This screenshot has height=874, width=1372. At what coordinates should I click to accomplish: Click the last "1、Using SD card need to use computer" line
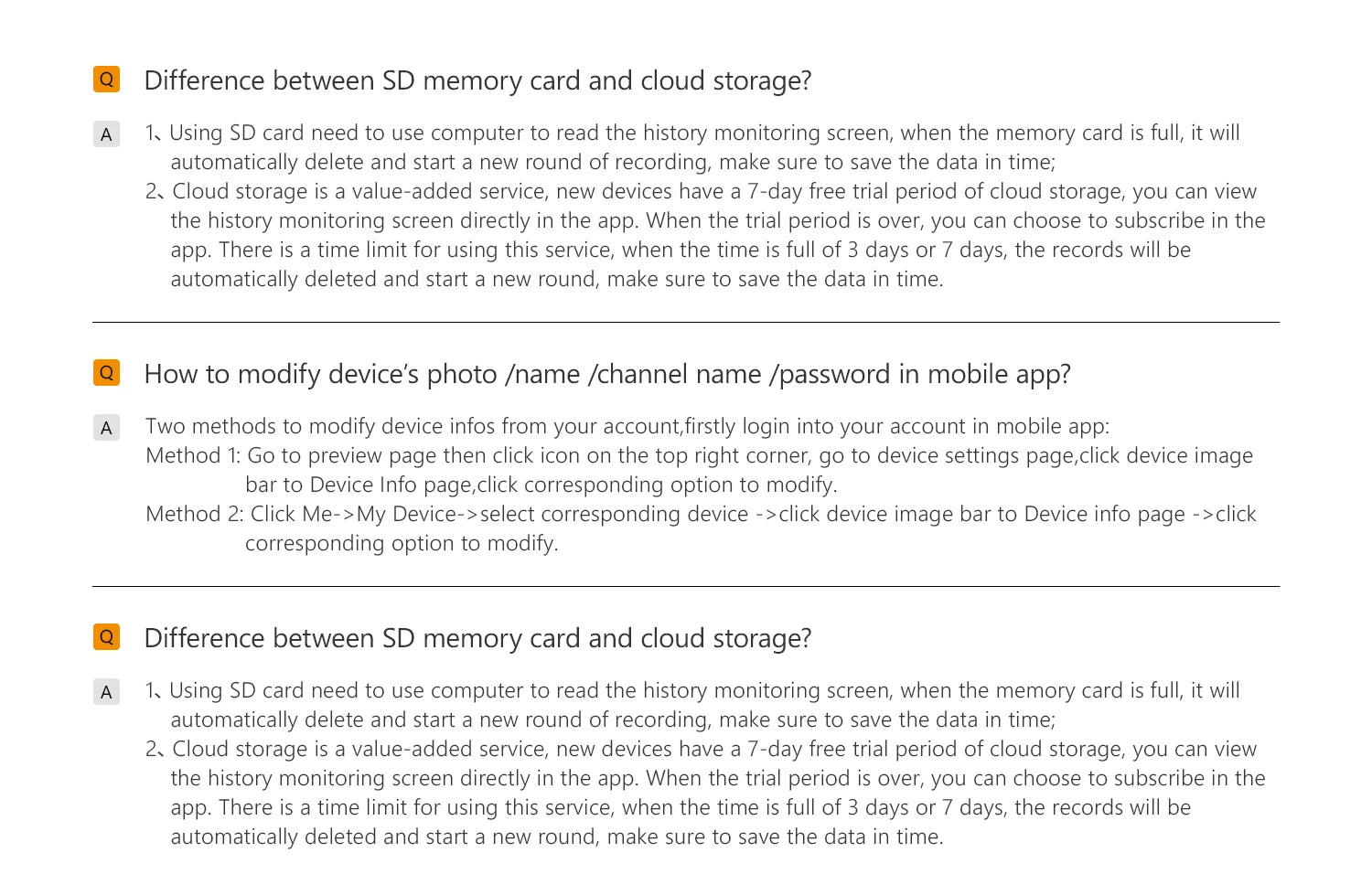[x=692, y=690]
